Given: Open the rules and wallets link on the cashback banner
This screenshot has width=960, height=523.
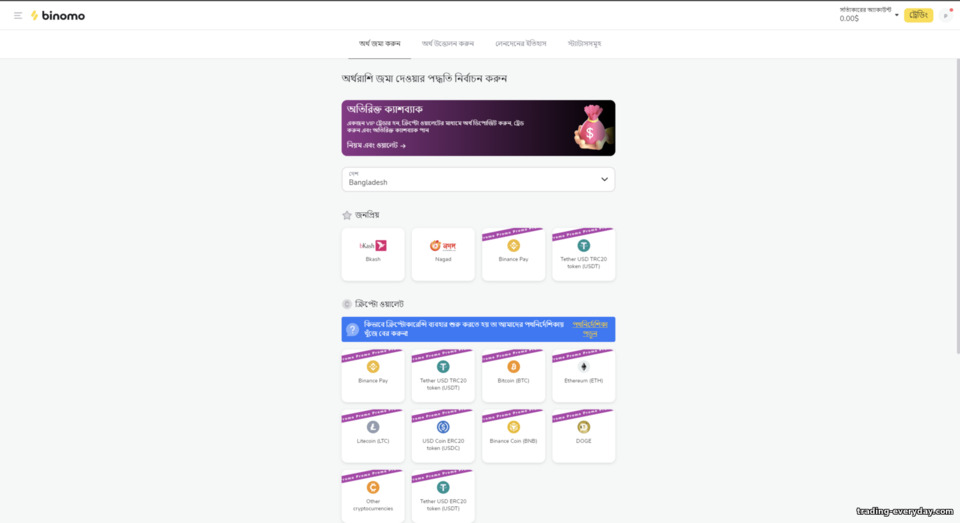Looking at the screenshot, I should coord(376,145).
